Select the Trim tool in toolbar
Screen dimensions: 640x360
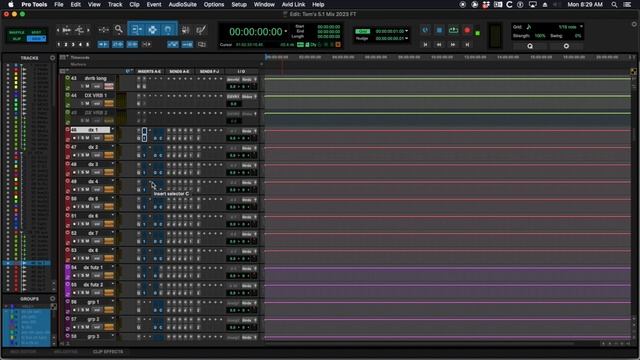click(x=137, y=29)
